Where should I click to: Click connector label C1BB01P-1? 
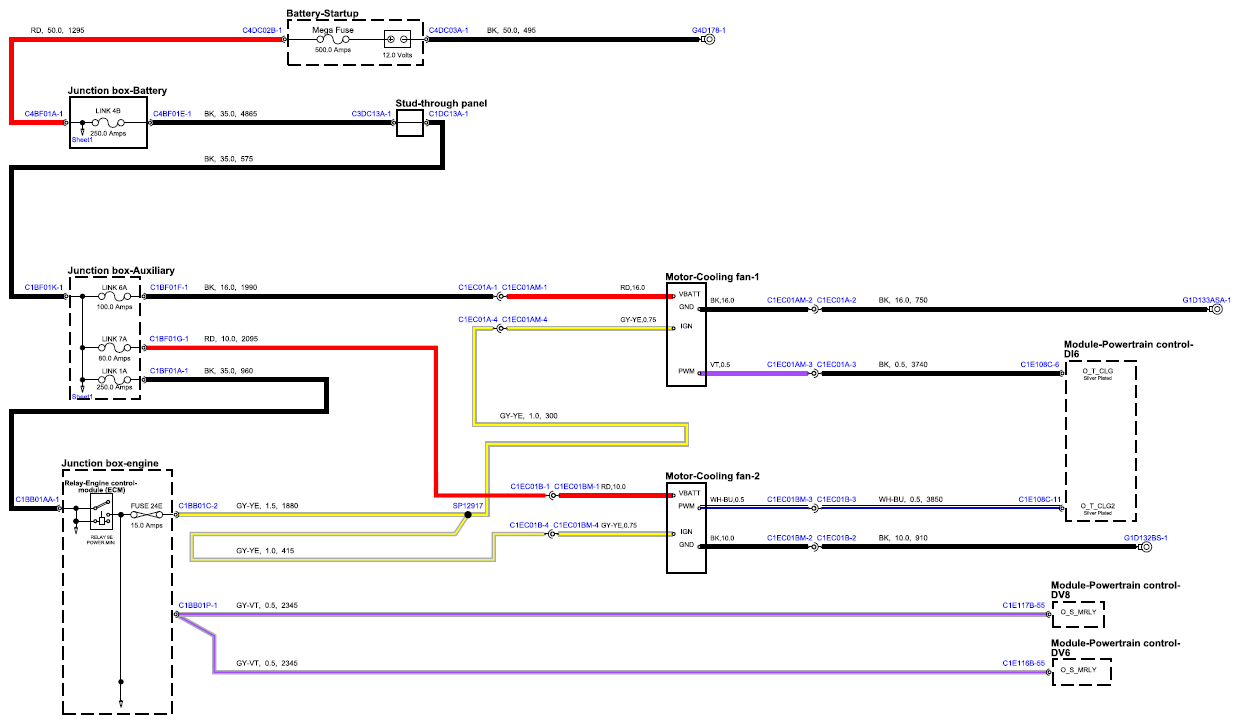(198, 605)
